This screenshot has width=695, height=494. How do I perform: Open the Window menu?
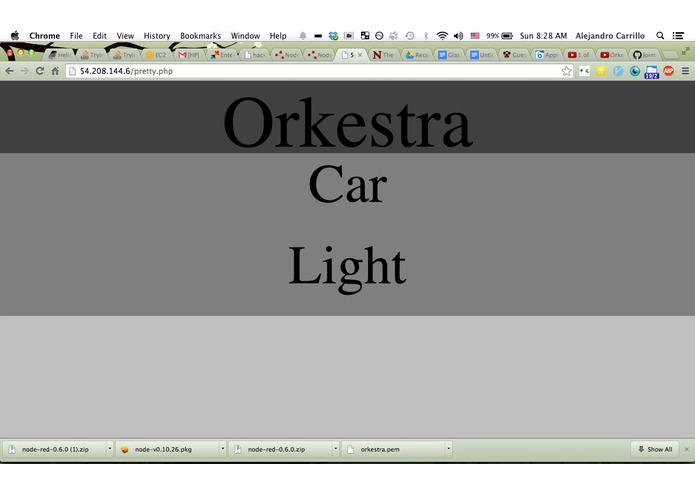(x=245, y=35)
